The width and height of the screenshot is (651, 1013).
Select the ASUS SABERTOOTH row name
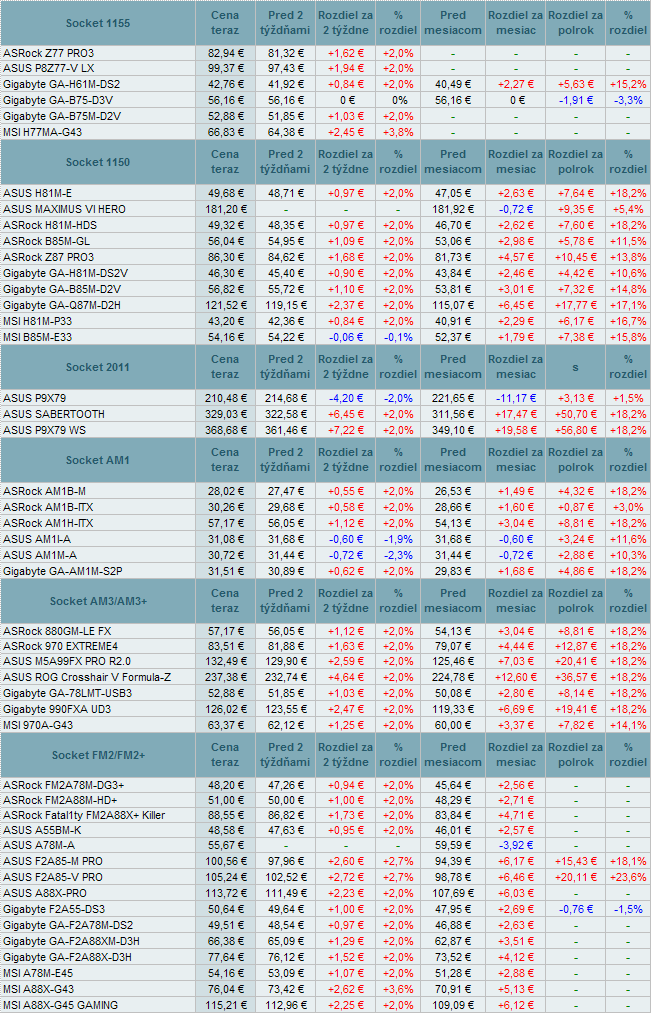54,413
